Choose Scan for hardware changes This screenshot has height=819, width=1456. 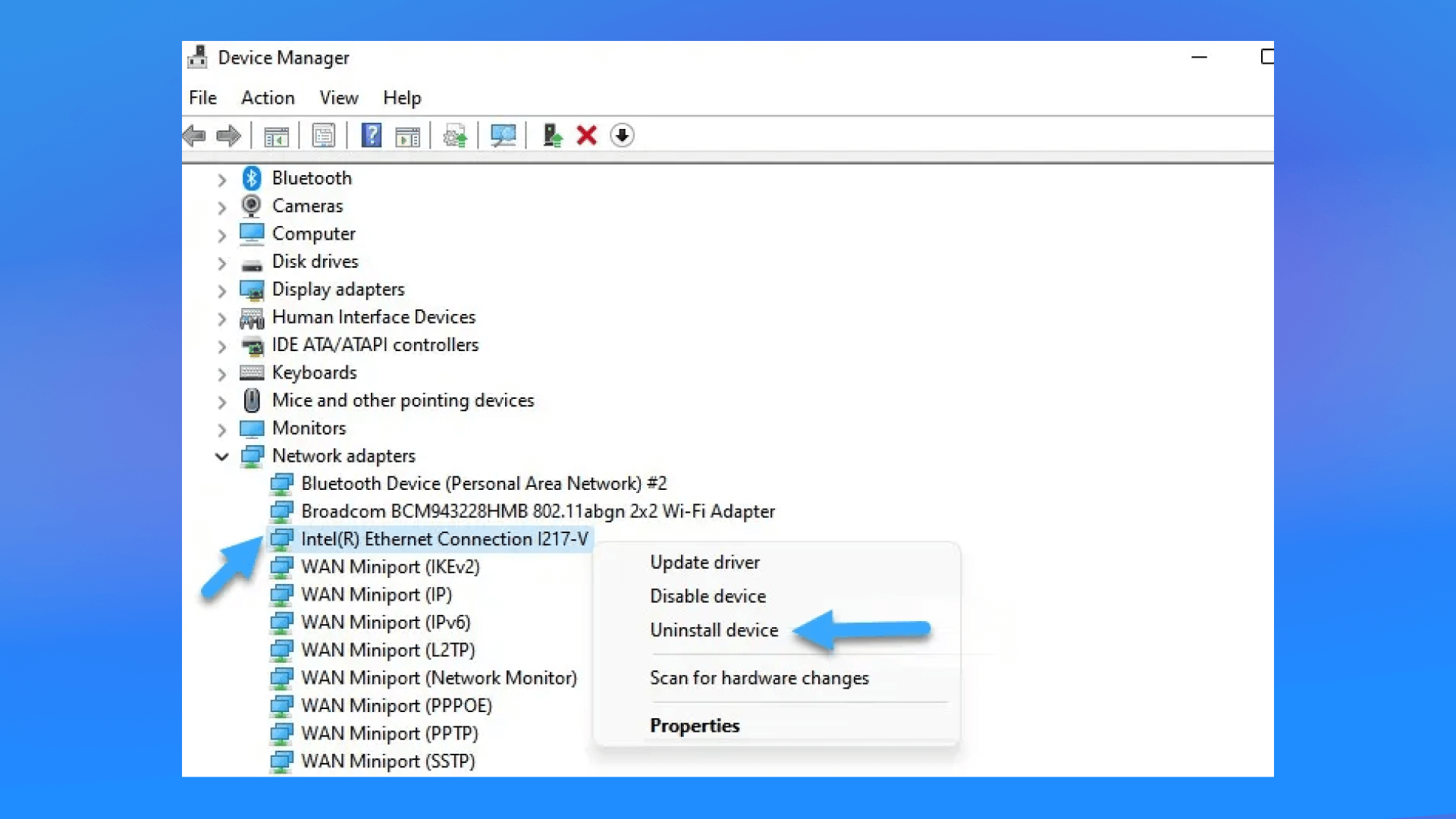[759, 678]
